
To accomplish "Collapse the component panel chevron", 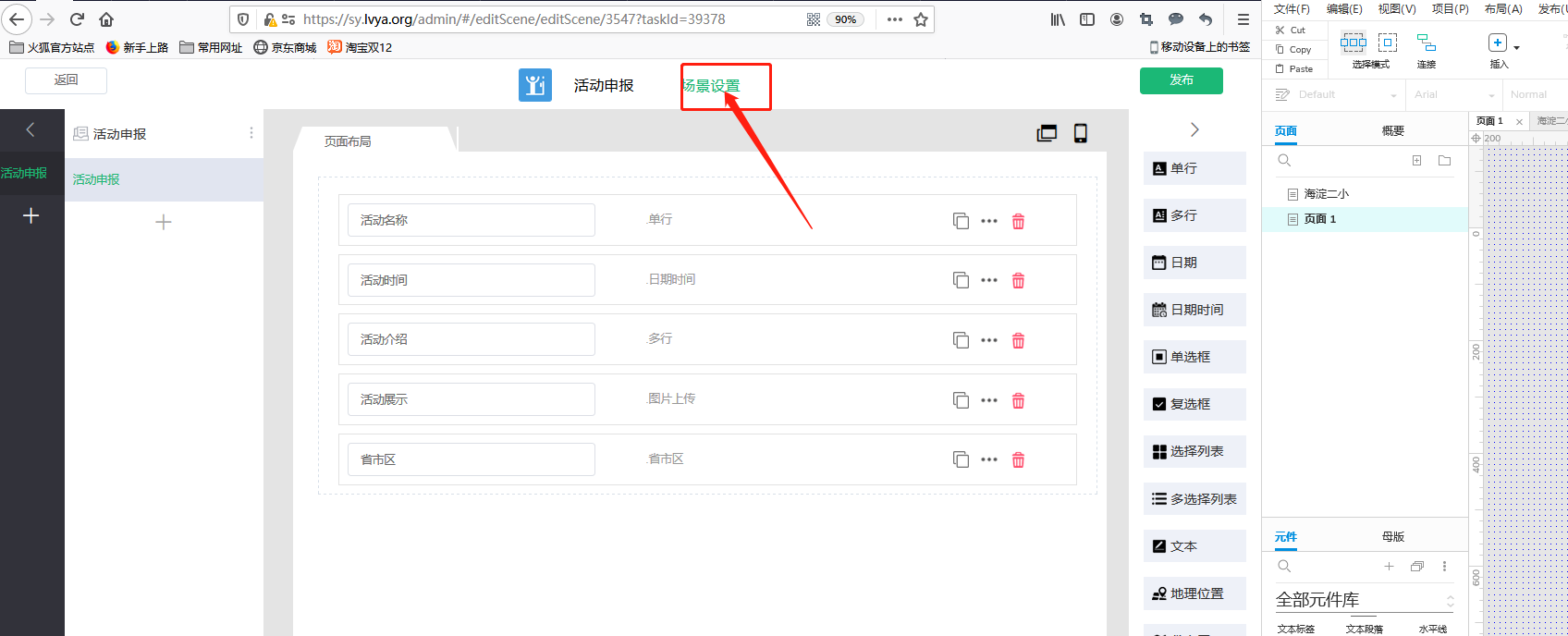I will [1194, 129].
